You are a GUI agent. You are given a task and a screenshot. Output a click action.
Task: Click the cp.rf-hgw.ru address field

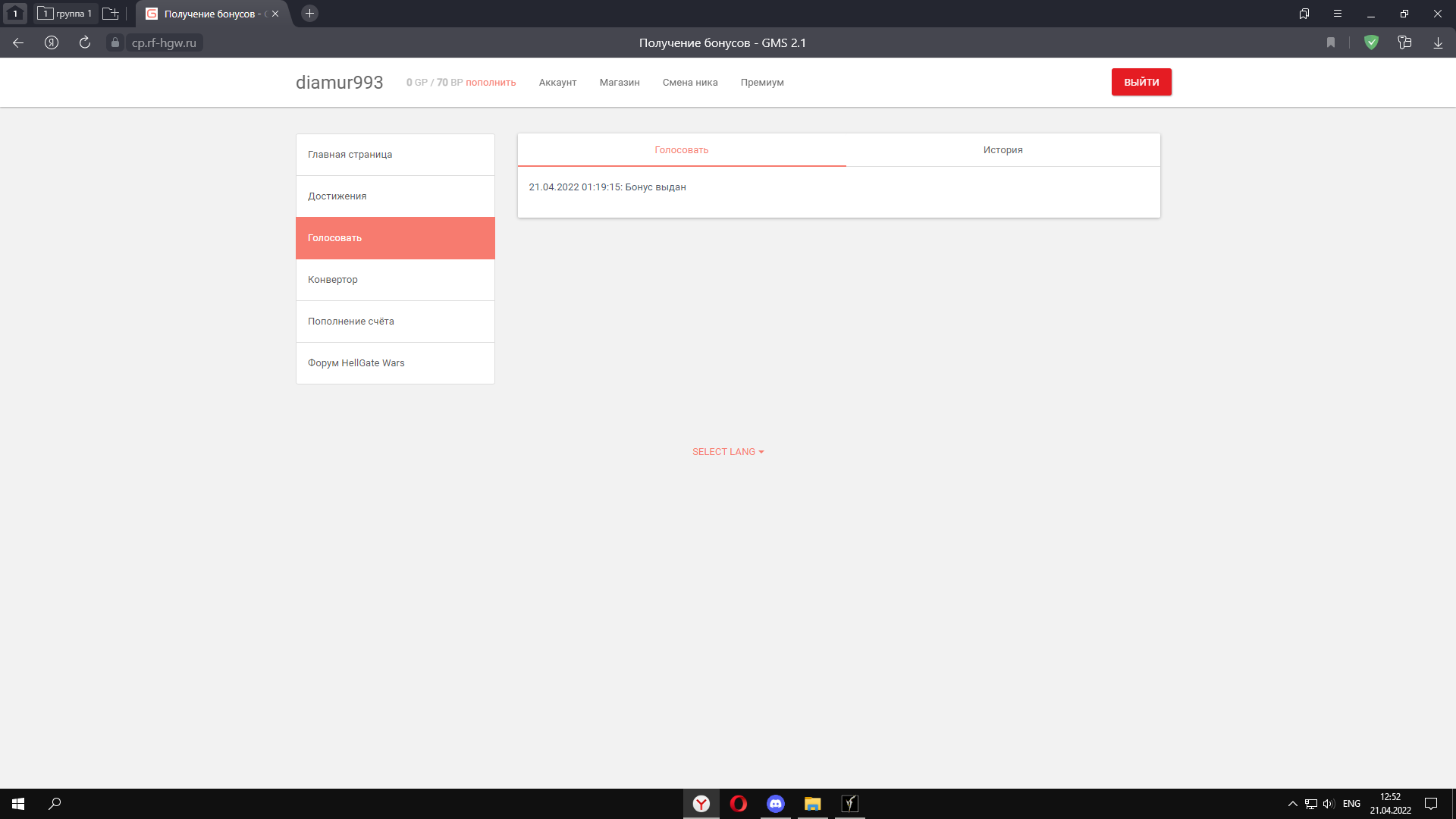164,43
